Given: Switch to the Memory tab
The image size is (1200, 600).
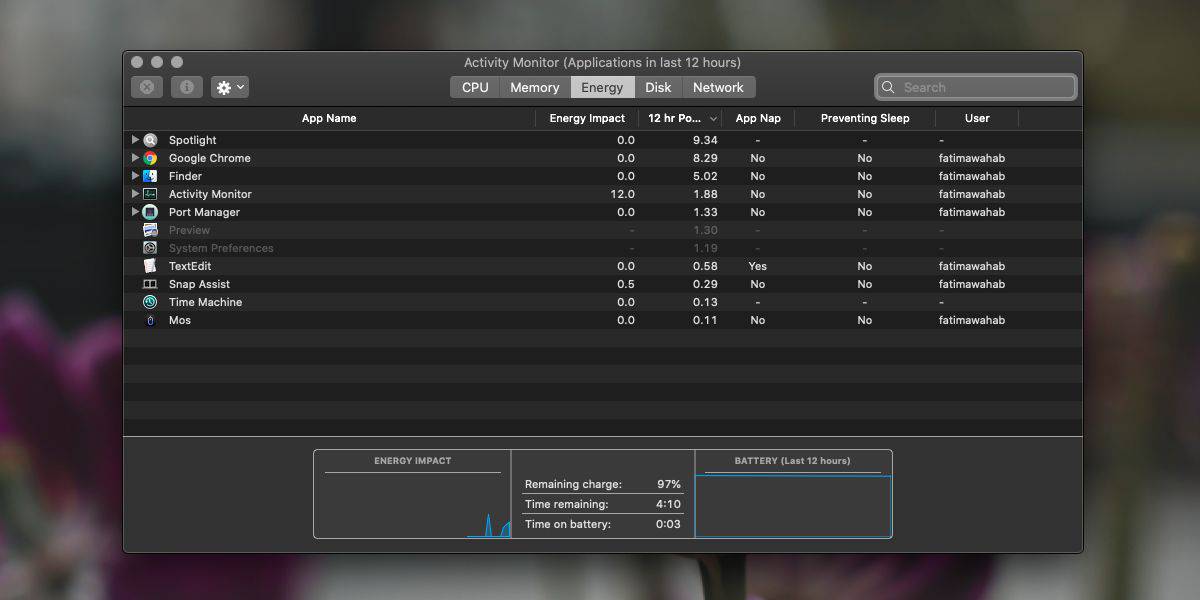Looking at the screenshot, I should [x=535, y=87].
